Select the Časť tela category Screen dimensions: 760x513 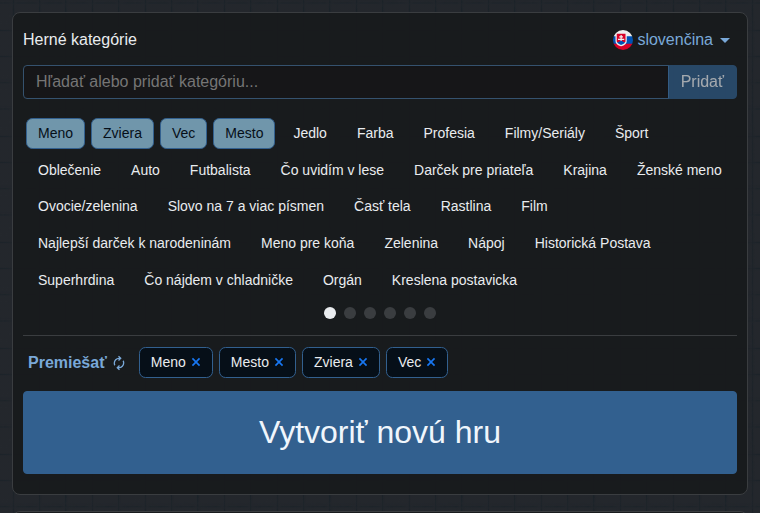382,207
